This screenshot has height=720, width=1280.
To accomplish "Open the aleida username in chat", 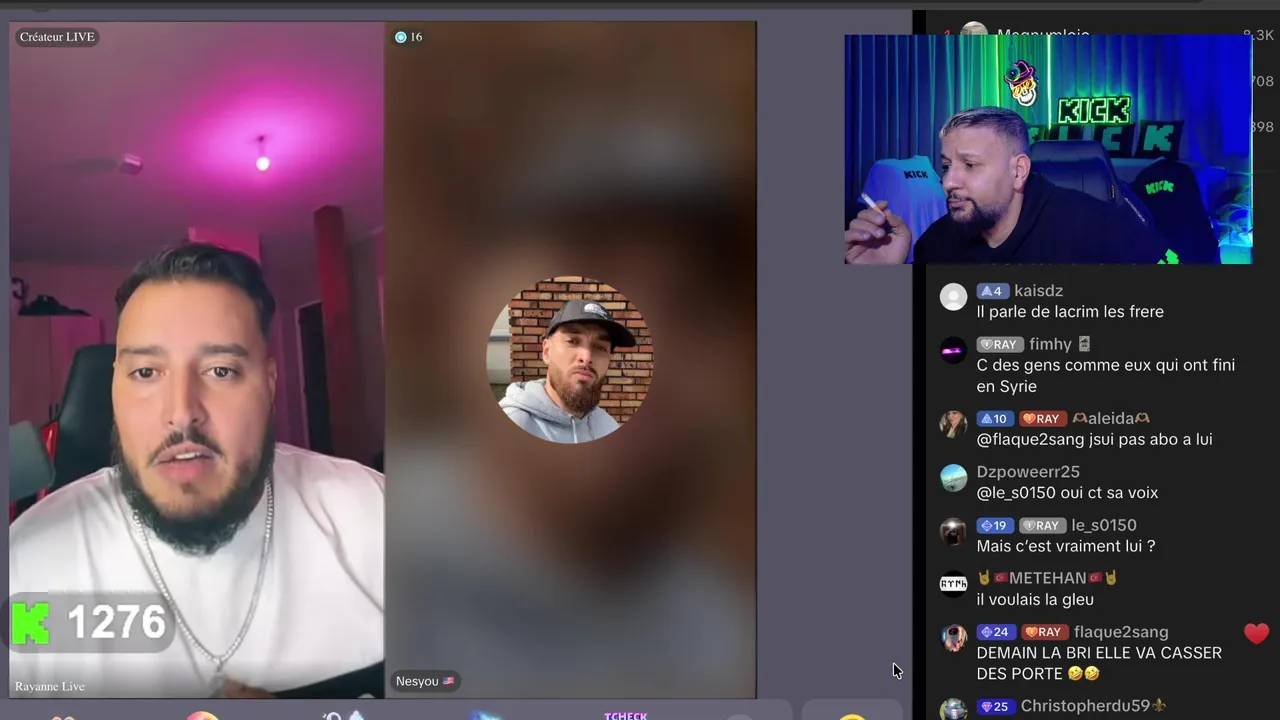I will pyautogui.click(x=1111, y=418).
